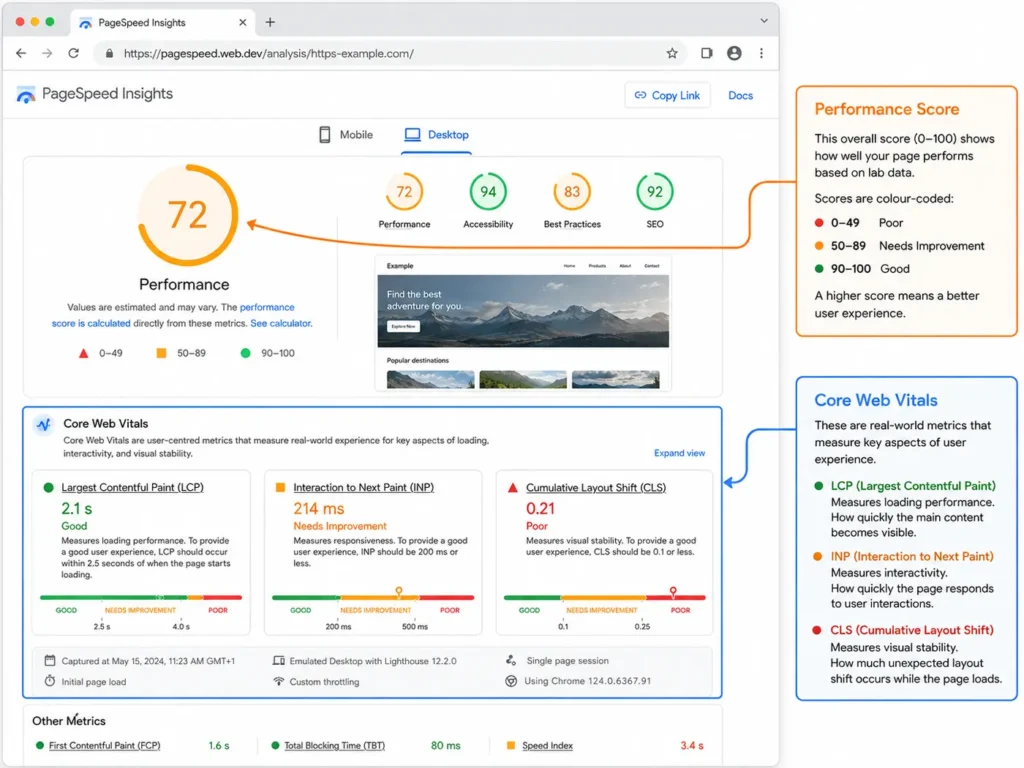Click the Other Metrics heading

[x=69, y=720]
